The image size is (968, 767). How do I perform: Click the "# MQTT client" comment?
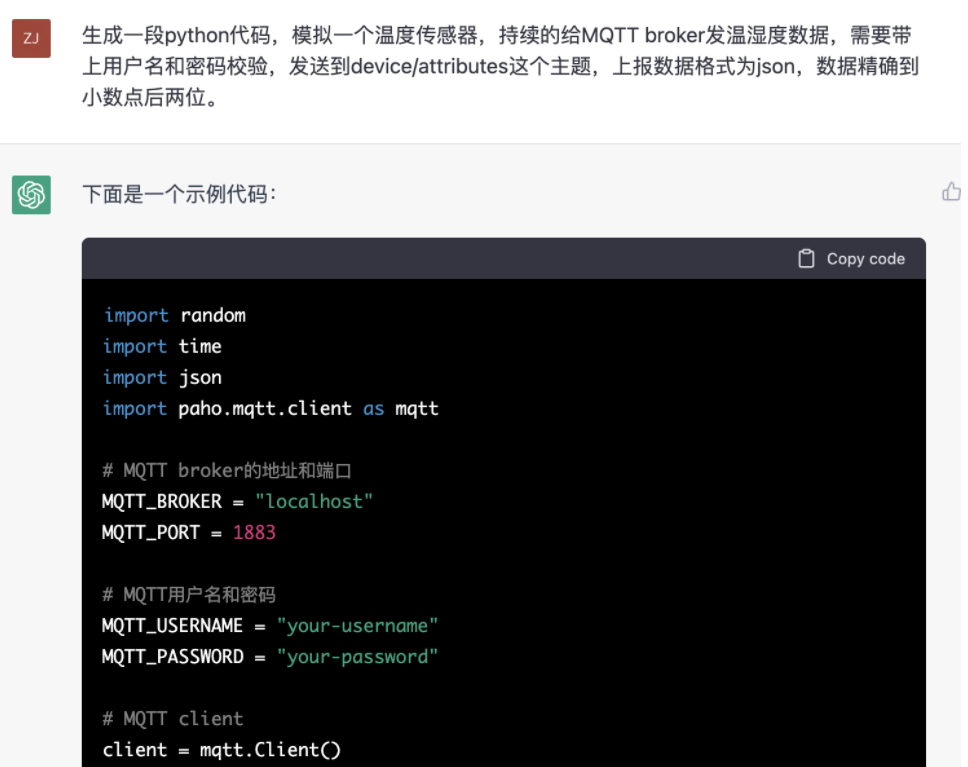(x=172, y=718)
